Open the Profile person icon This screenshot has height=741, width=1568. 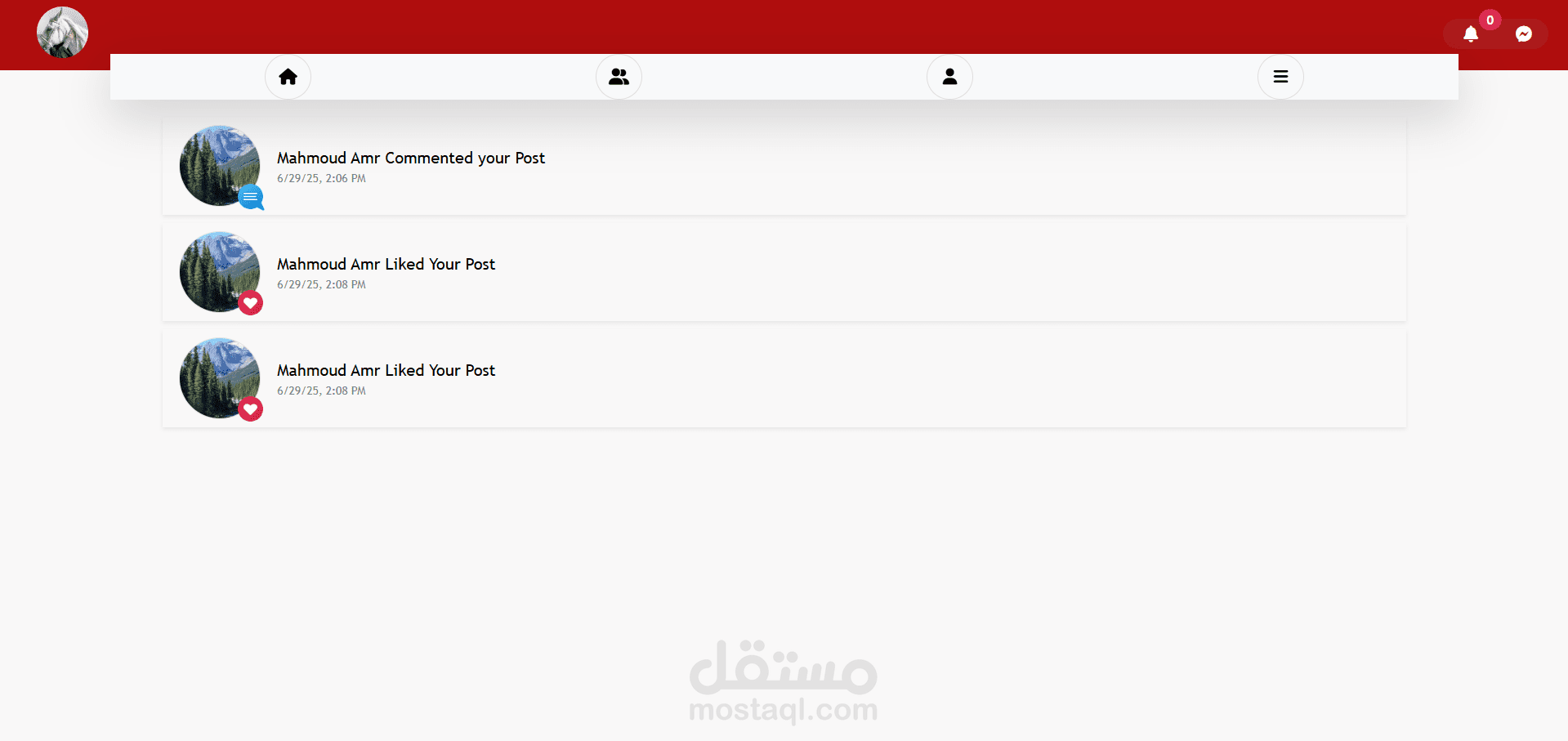tap(949, 77)
